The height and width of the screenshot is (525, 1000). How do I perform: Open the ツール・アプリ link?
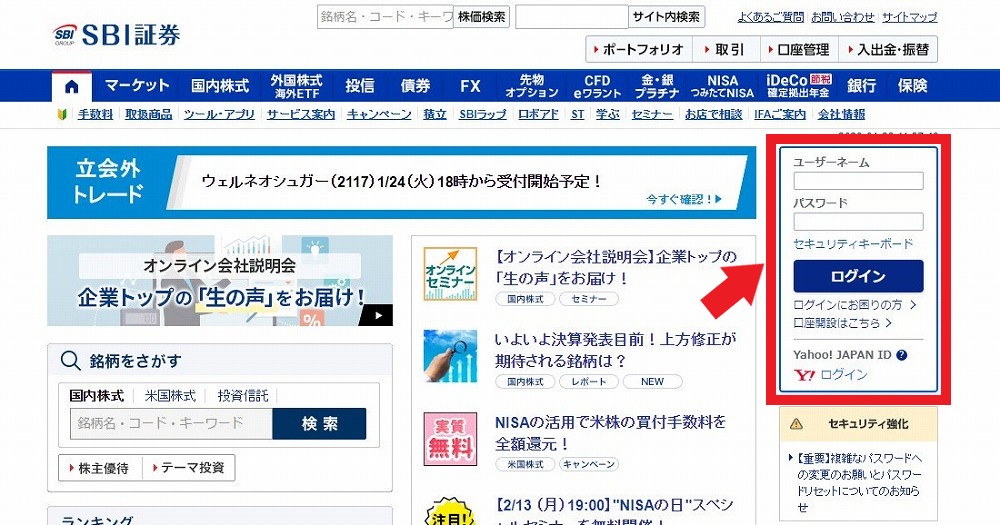pos(219,114)
